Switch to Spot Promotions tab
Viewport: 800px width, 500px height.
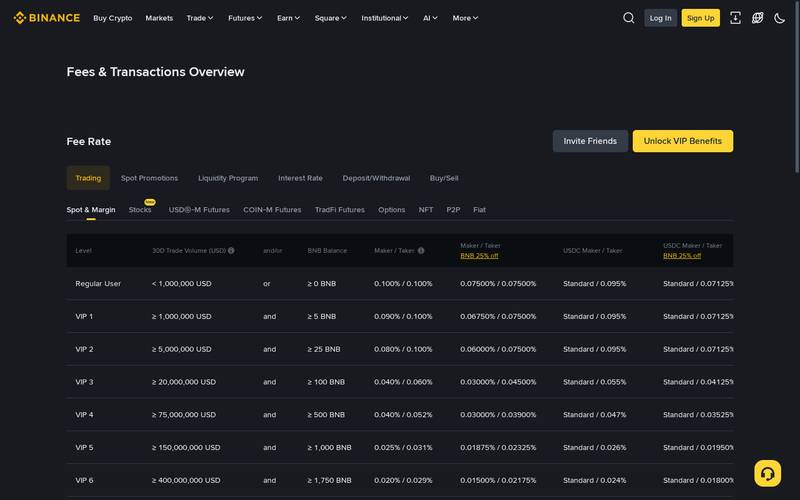click(x=149, y=178)
